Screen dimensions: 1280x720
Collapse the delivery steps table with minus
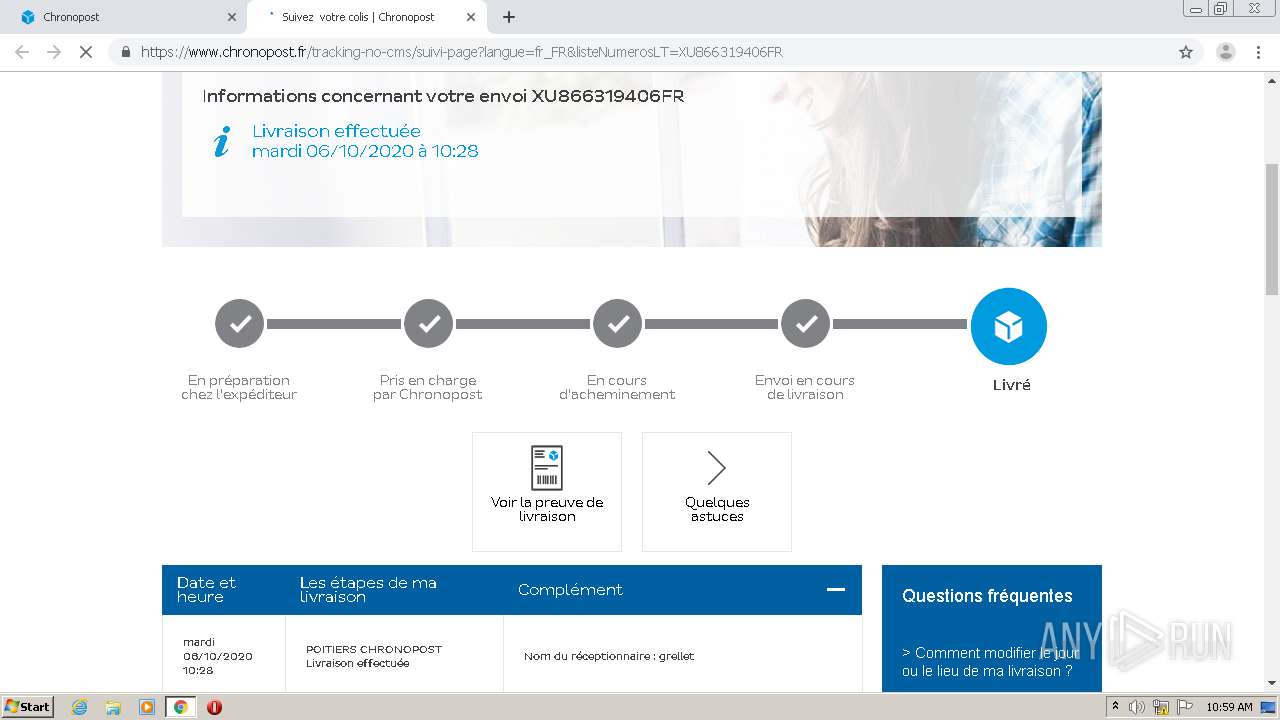point(836,589)
